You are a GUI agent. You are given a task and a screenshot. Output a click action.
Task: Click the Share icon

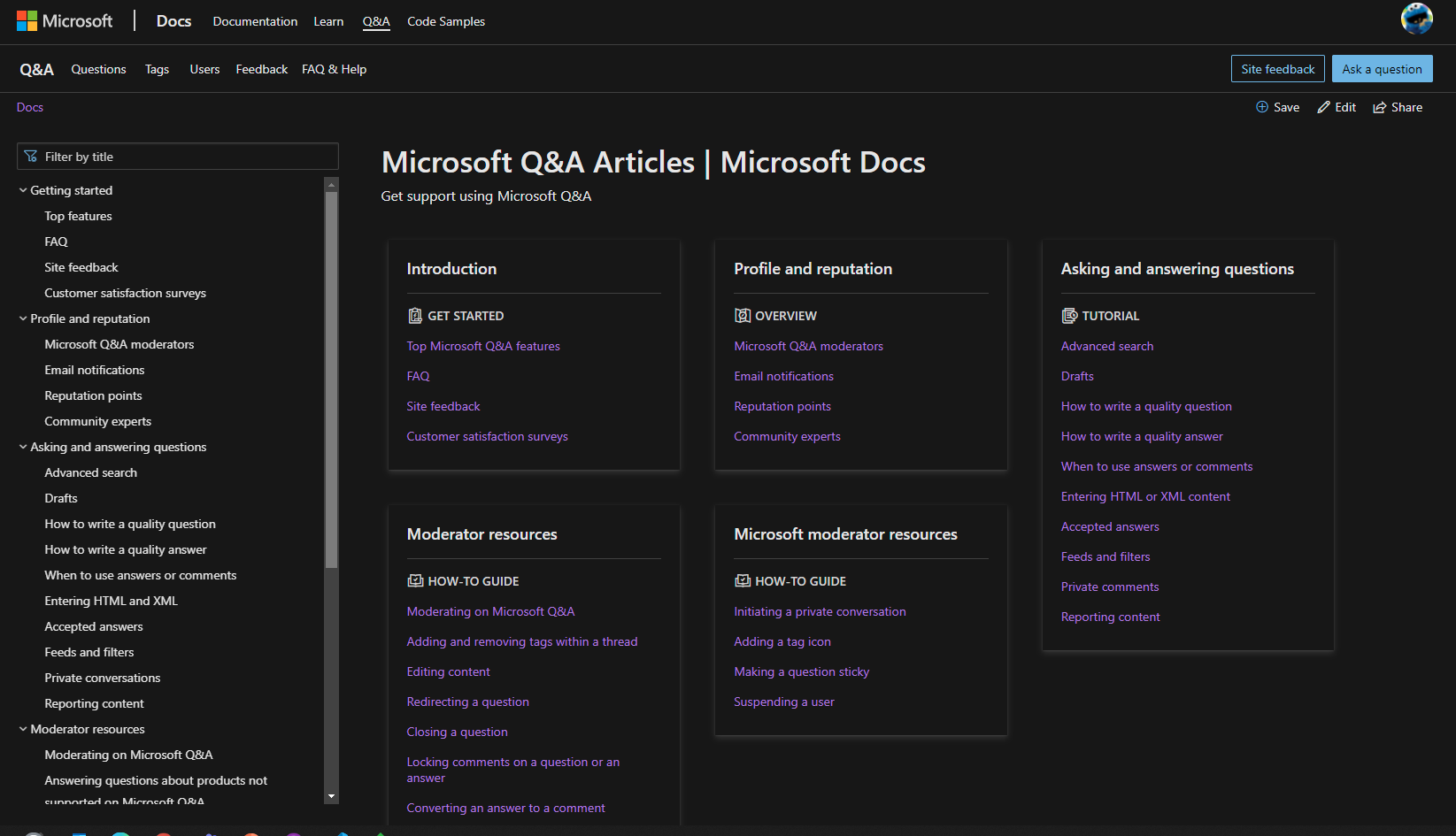[x=1379, y=107]
